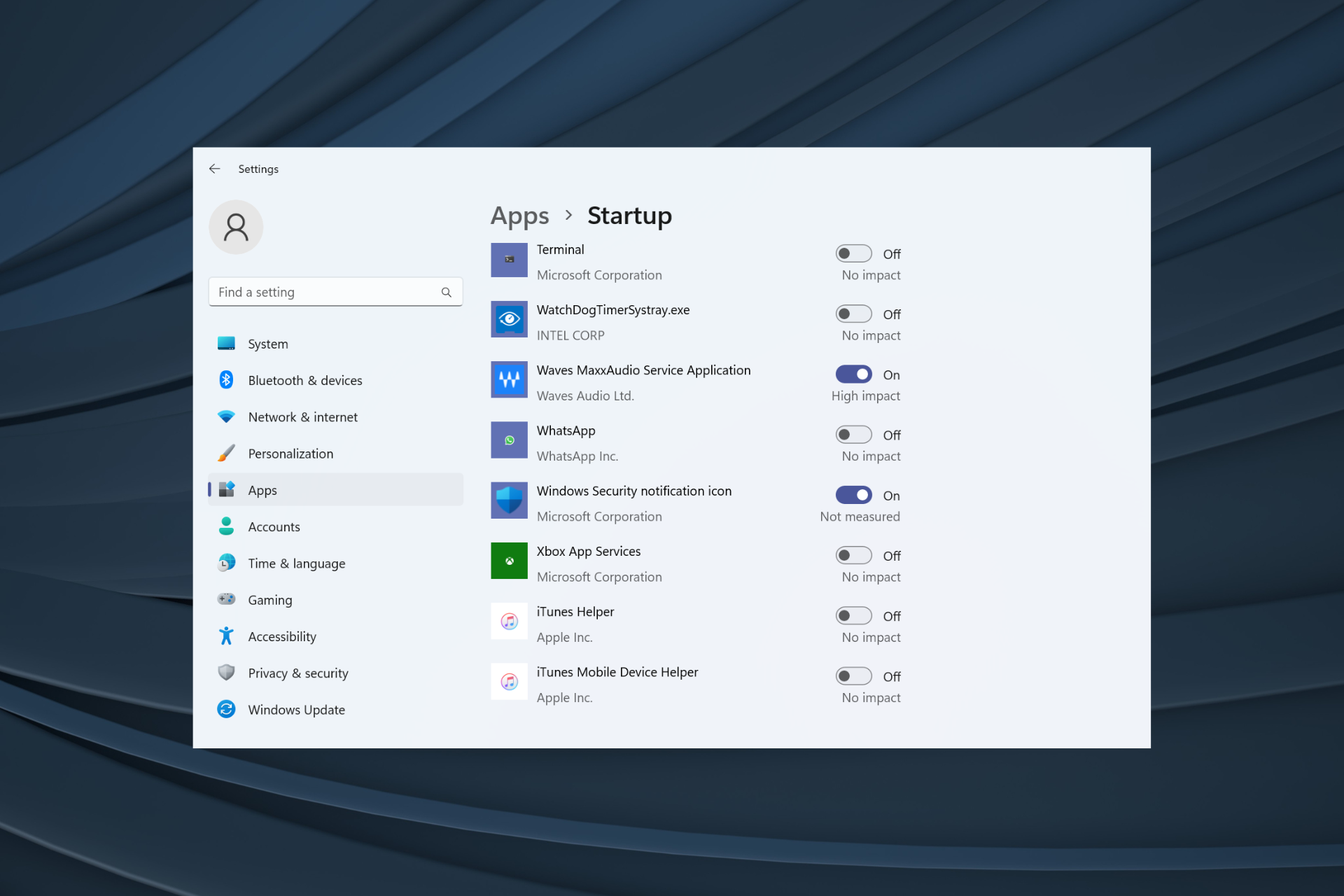
Task: Enable WhatsApp at startup
Action: 853,434
